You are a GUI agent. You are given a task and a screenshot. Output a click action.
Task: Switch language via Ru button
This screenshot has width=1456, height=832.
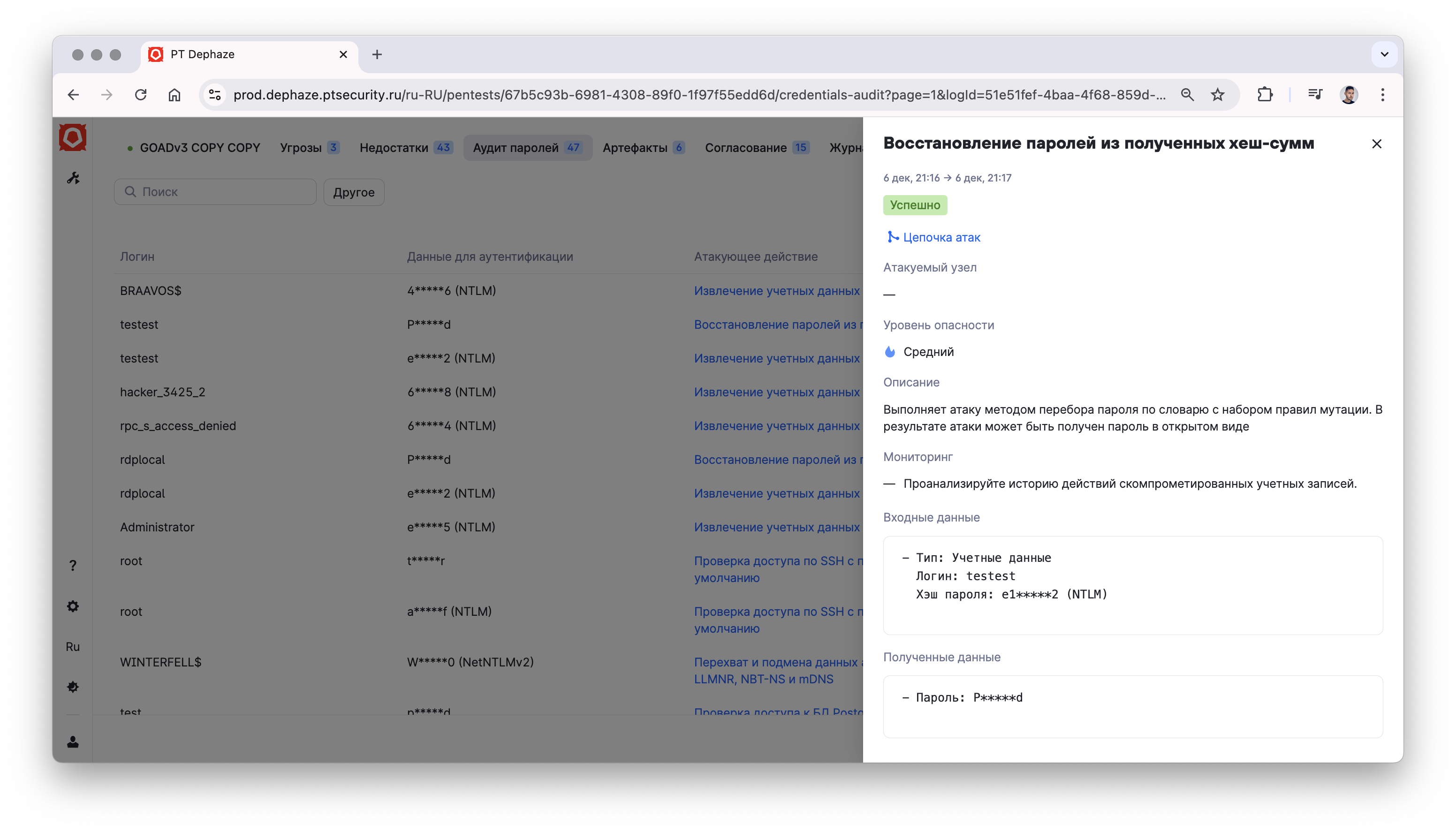coord(73,647)
